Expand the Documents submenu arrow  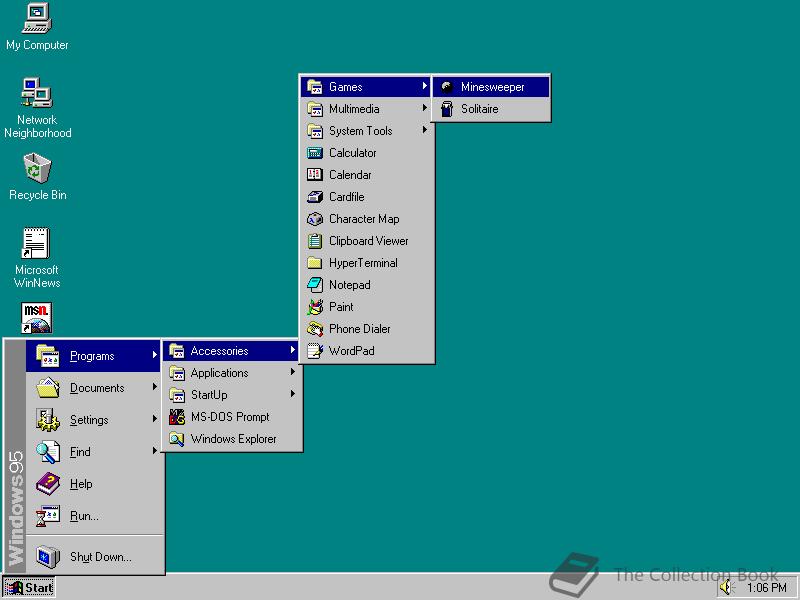[155, 387]
